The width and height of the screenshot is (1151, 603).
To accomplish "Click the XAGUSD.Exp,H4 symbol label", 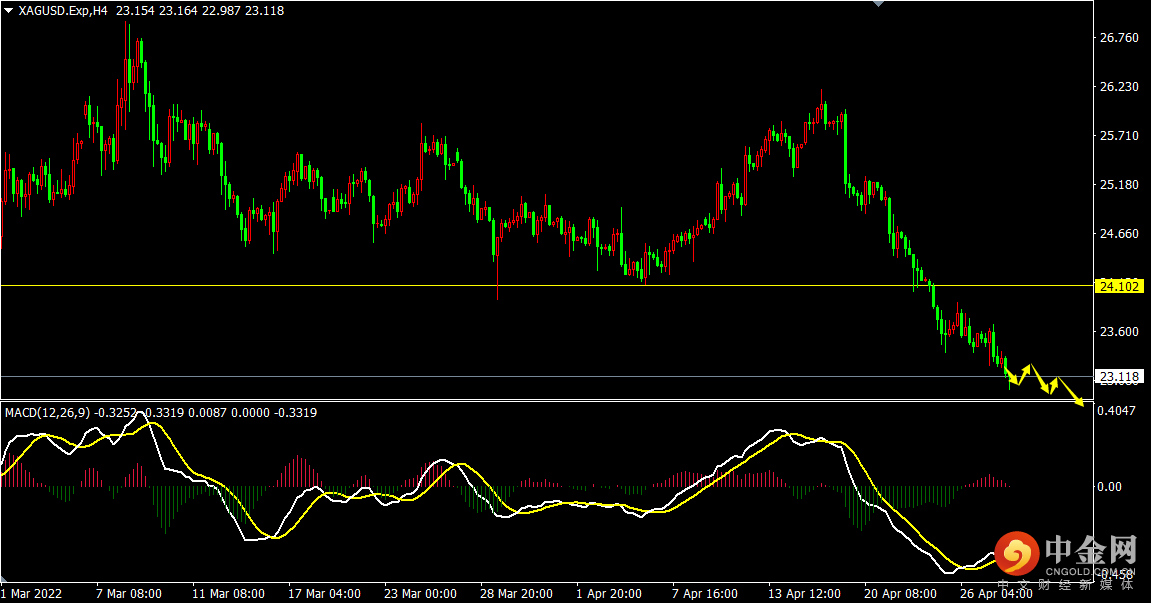I will 64,11.
